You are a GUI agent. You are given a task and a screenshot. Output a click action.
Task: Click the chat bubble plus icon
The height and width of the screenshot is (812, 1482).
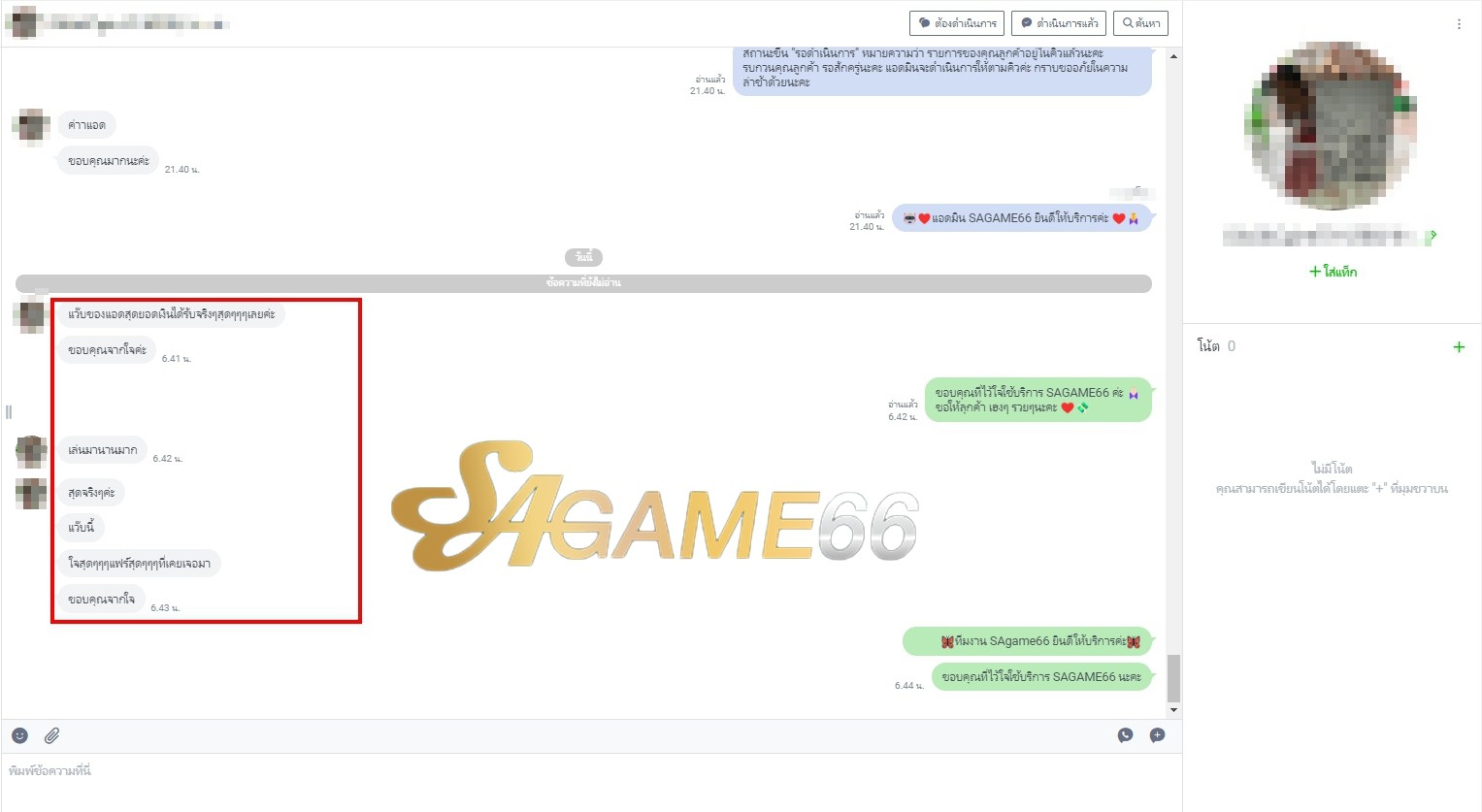[x=1157, y=735]
